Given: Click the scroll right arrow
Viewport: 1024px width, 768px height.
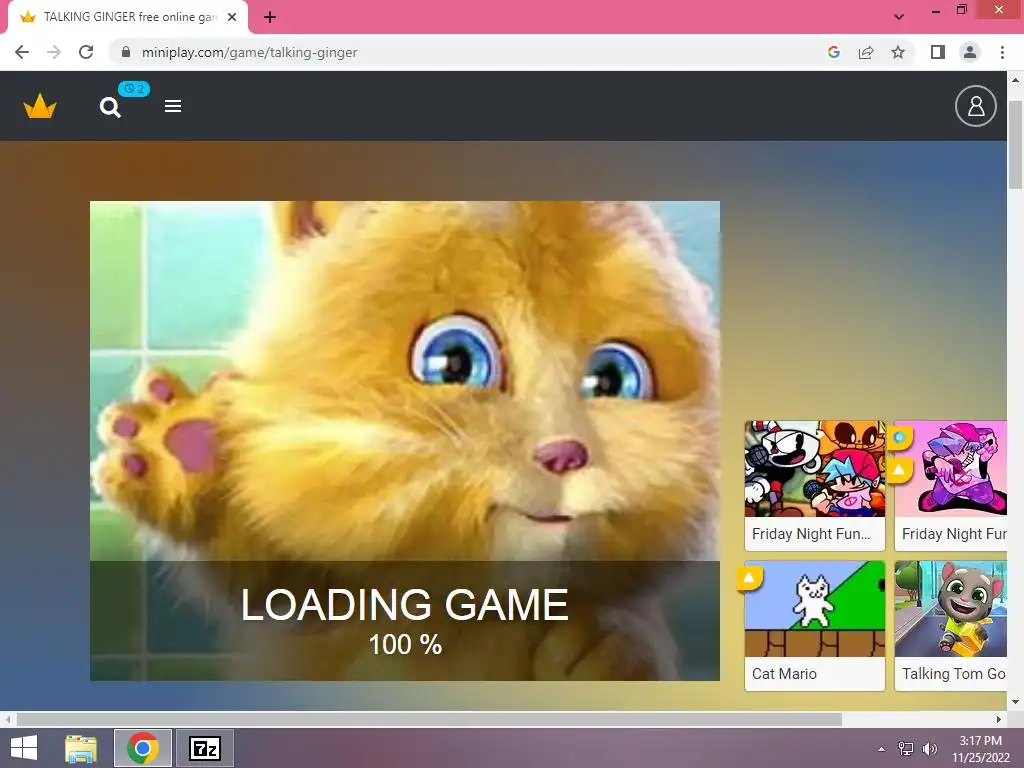Looking at the screenshot, I should (x=999, y=720).
